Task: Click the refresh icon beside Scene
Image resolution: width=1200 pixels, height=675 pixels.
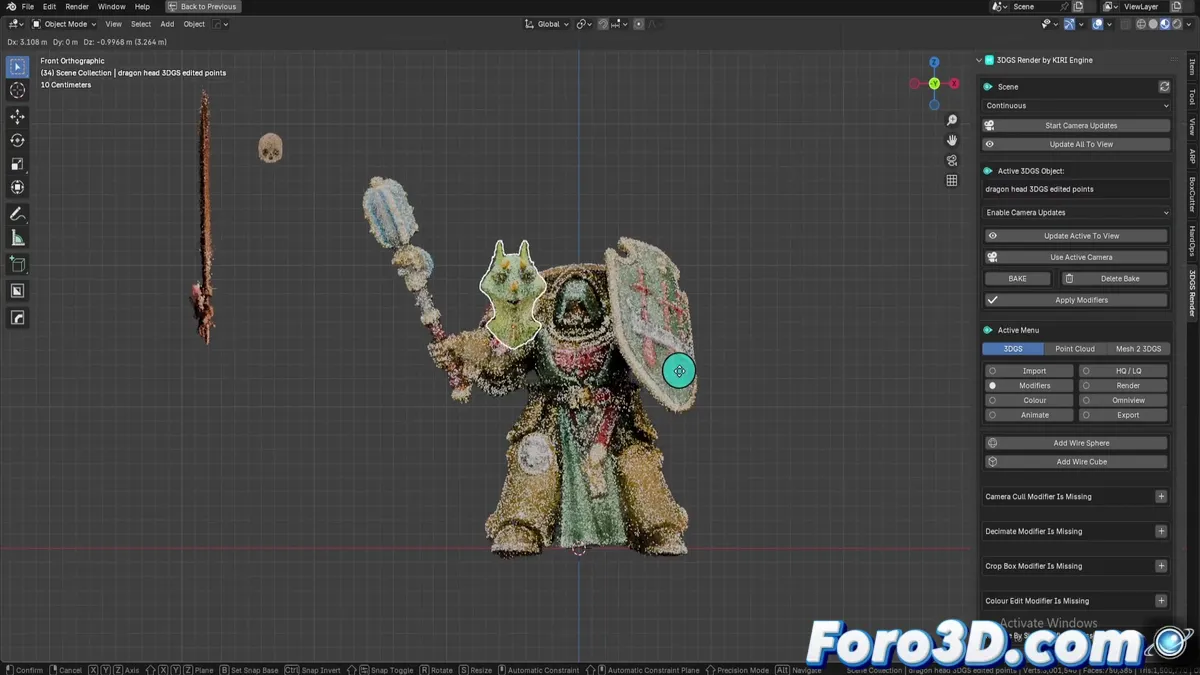Action: pyautogui.click(x=1164, y=87)
